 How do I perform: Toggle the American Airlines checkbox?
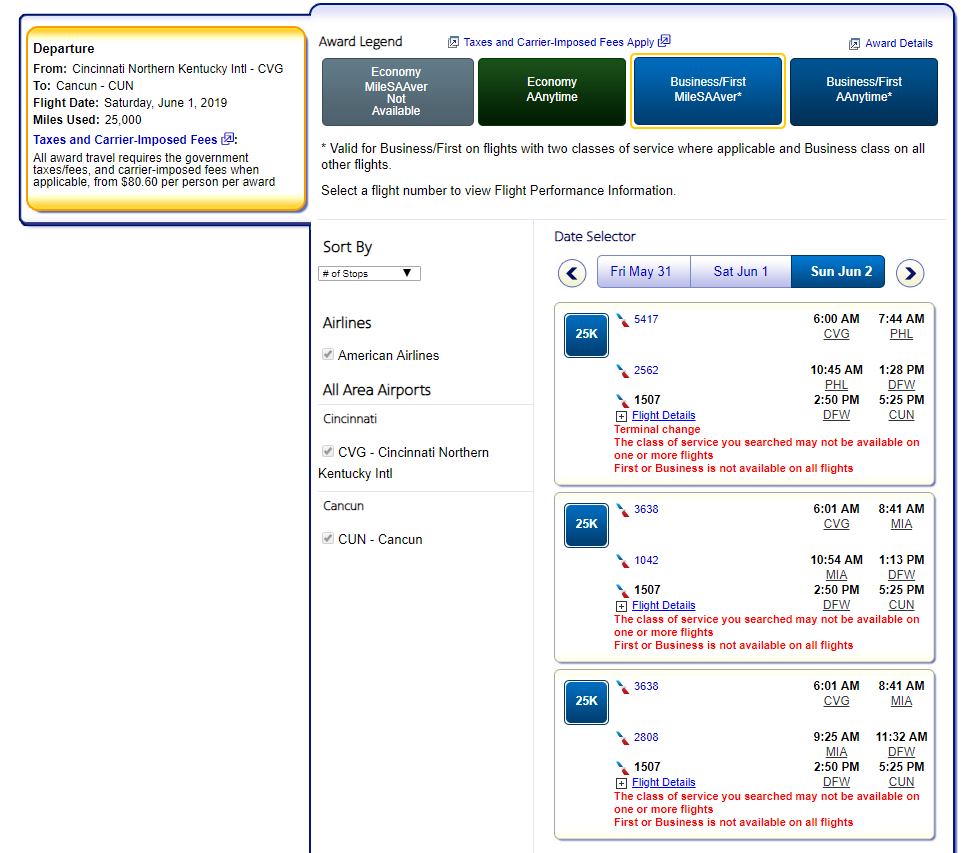328,355
